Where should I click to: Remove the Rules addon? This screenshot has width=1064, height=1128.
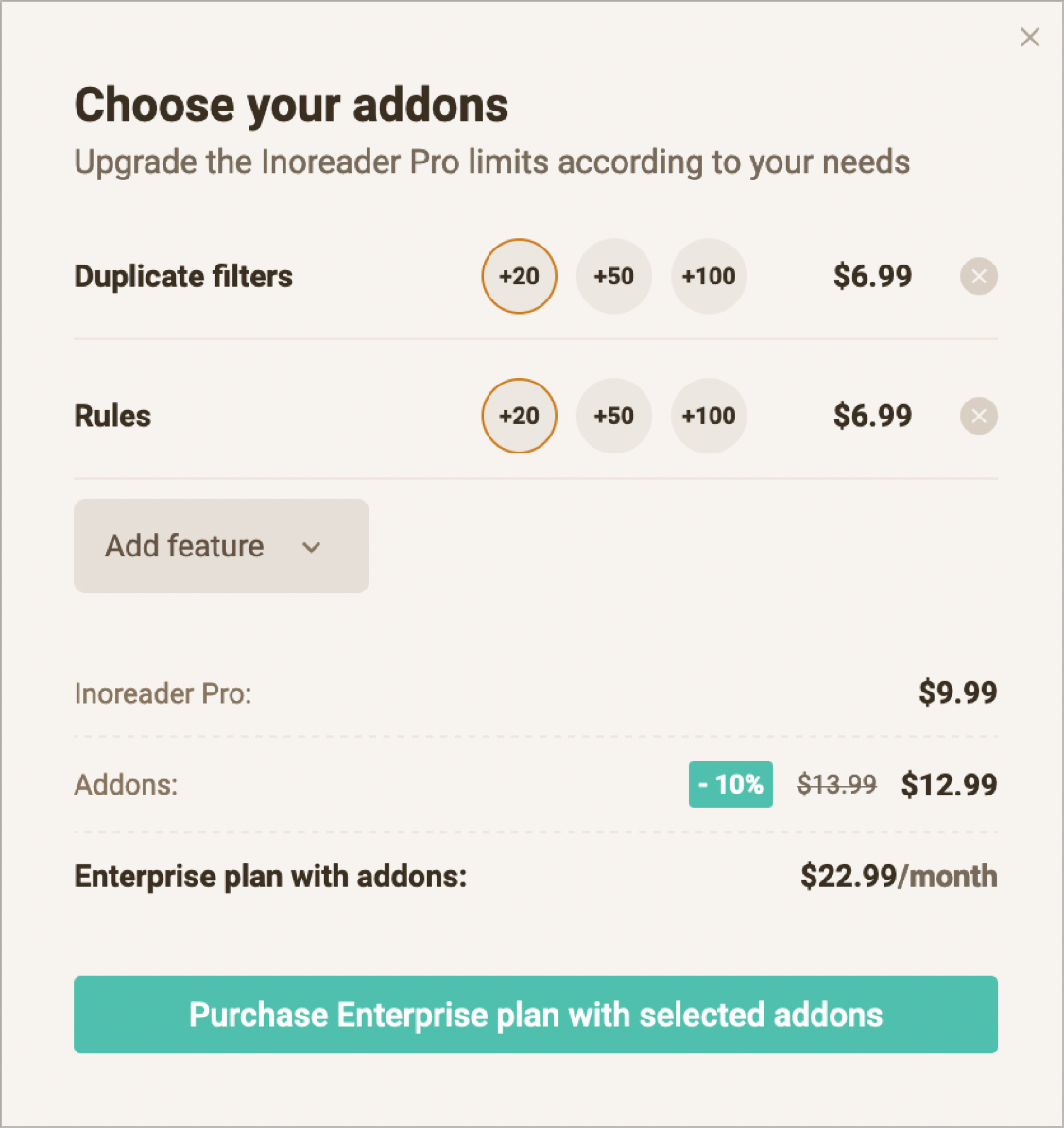tap(979, 416)
